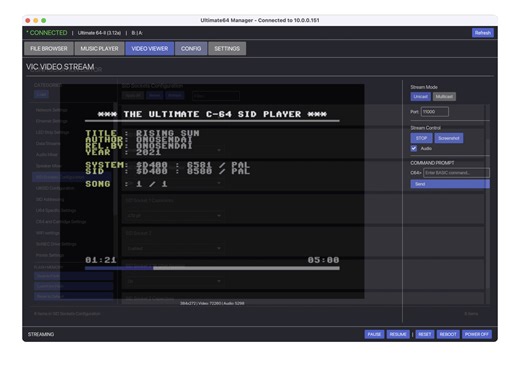Pause the machine with PAUSE button
The height and width of the screenshot is (371, 520).
click(x=374, y=334)
